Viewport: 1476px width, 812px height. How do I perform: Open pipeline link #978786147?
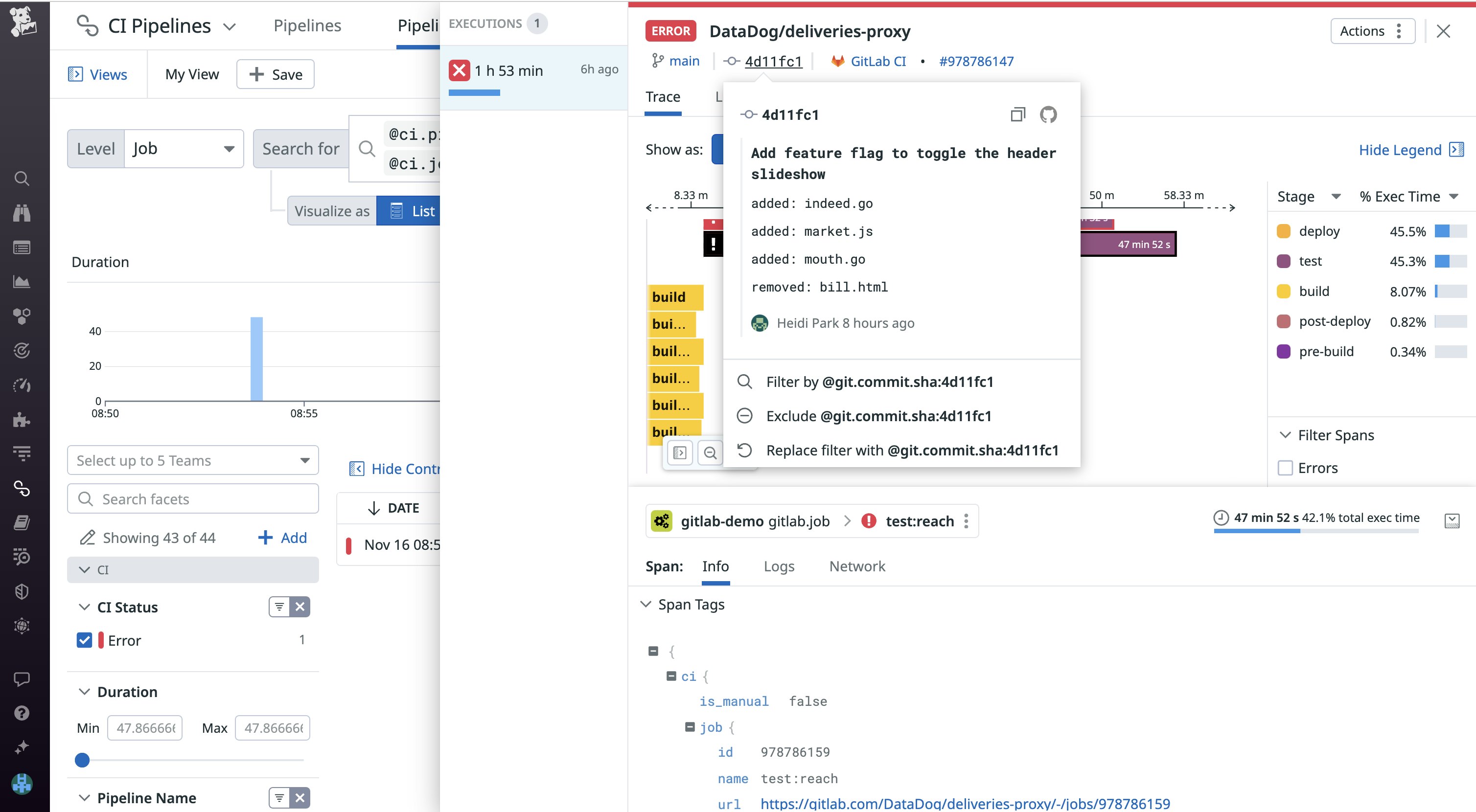tap(976, 61)
